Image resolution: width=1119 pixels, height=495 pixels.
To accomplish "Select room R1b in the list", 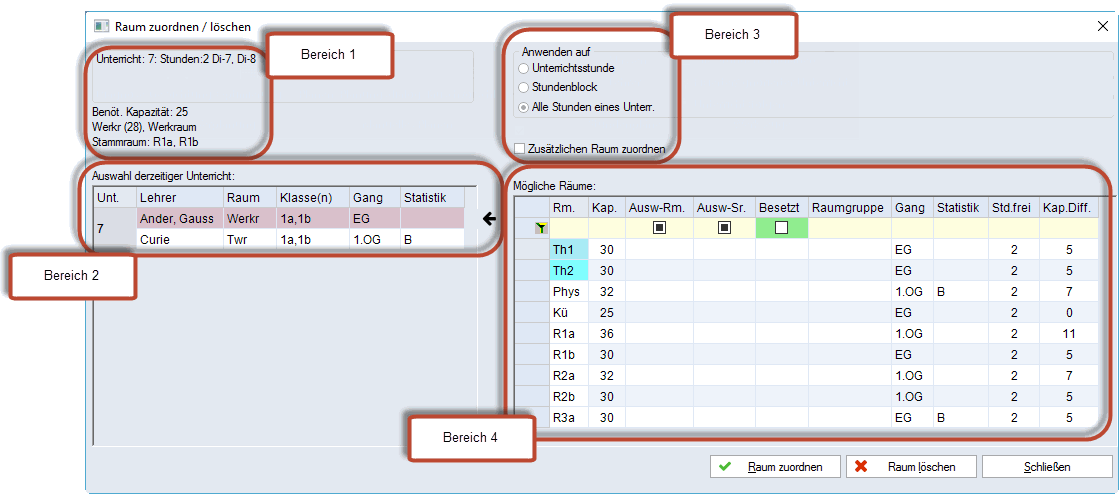I will pos(567,354).
